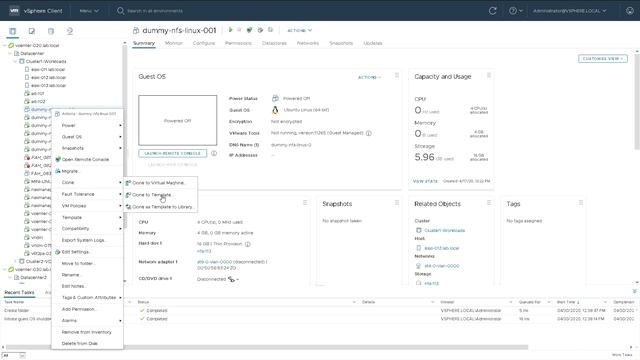Click the VIEW STATS link

(425, 181)
